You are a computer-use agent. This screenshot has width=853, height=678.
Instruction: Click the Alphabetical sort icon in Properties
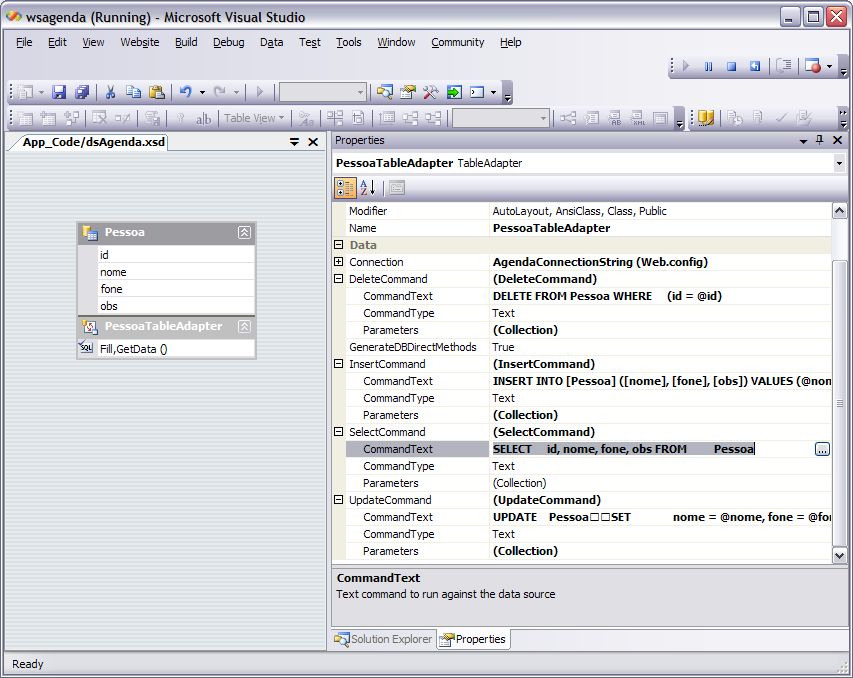pos(367,187)
